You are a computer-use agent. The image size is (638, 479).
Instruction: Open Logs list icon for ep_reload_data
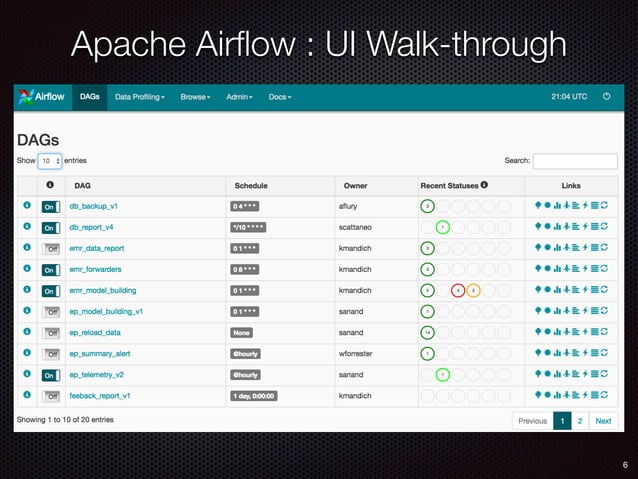[594, 332]
